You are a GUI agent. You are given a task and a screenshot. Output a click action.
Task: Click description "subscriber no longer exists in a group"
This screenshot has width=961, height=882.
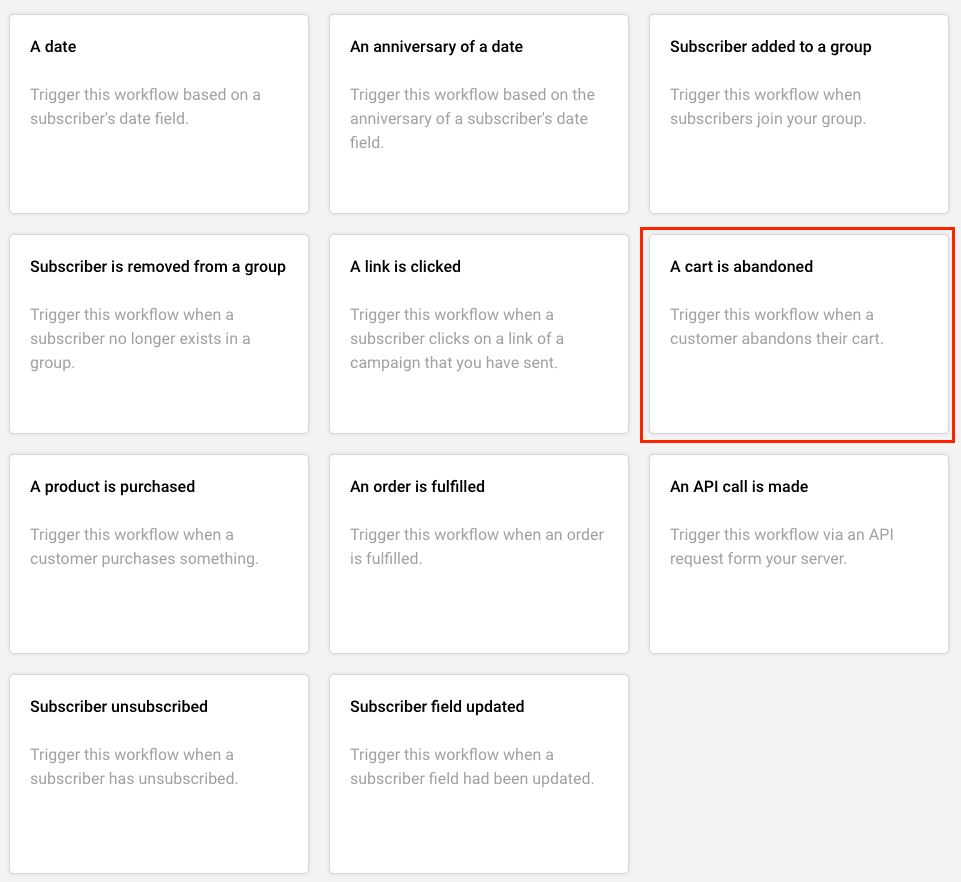pyautogui.click(x=140, y=339)
